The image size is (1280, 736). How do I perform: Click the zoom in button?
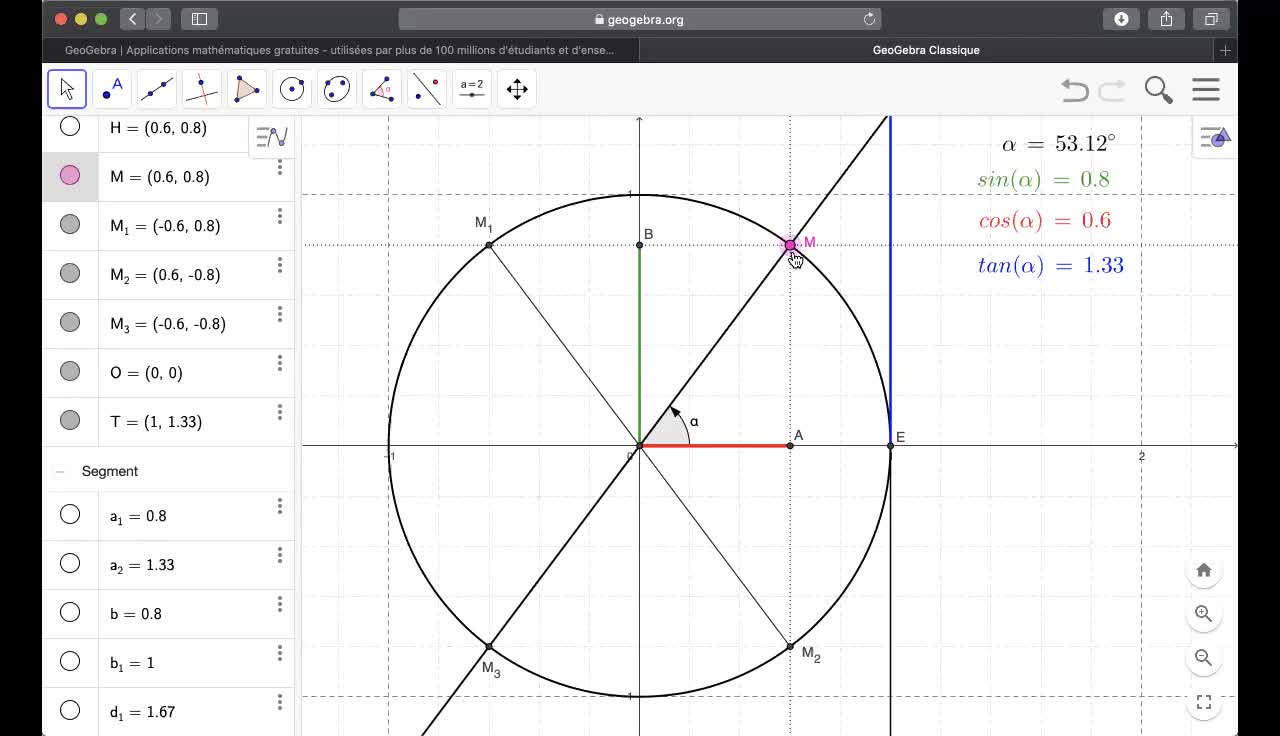tap(1203, 614)
